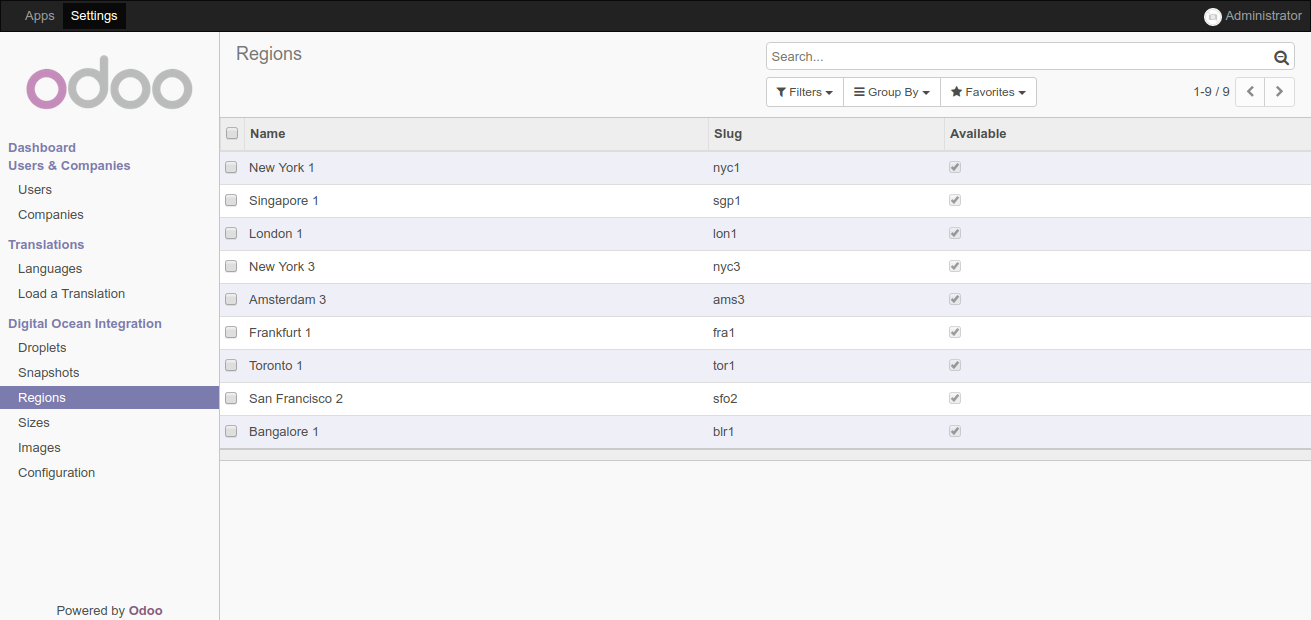
Task: Click the 1-9 / 9 pager counter
Action: pos(1211,92)
